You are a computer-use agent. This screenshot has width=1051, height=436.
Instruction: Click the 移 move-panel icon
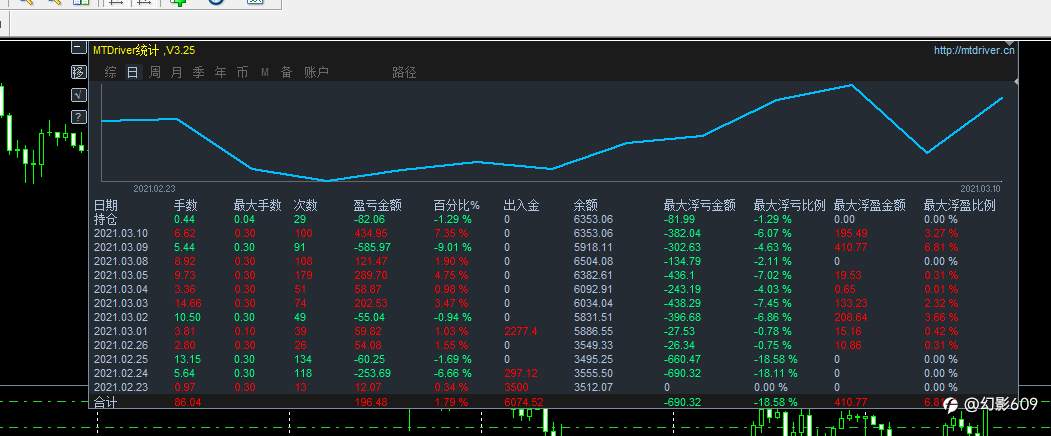pyautogui.click(x=78, y=72)
